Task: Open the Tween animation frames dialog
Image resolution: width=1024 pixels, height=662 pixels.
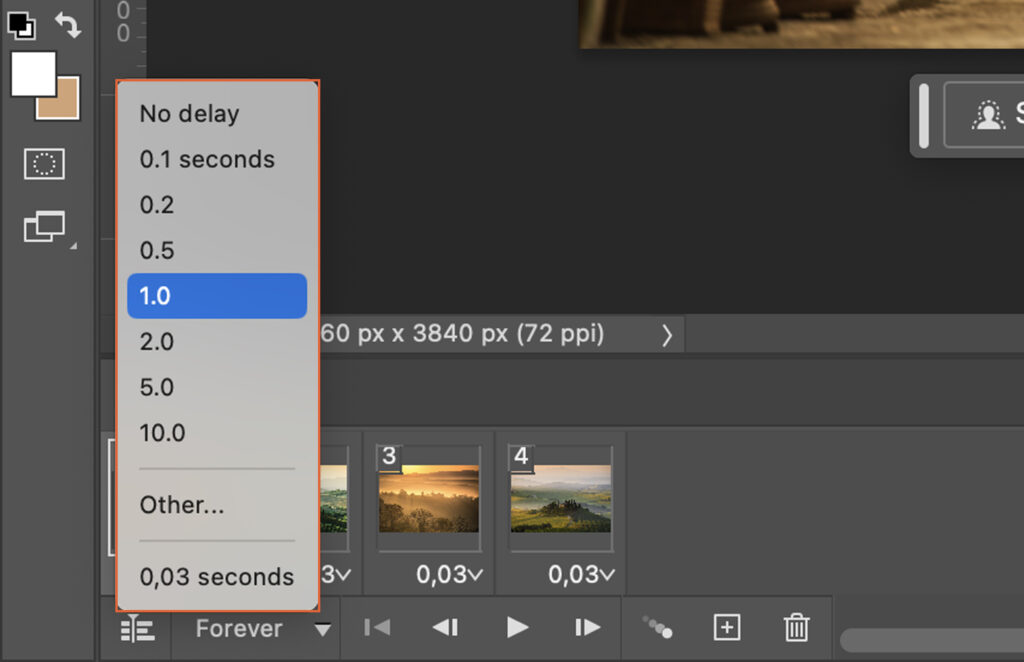Action: 657,628
